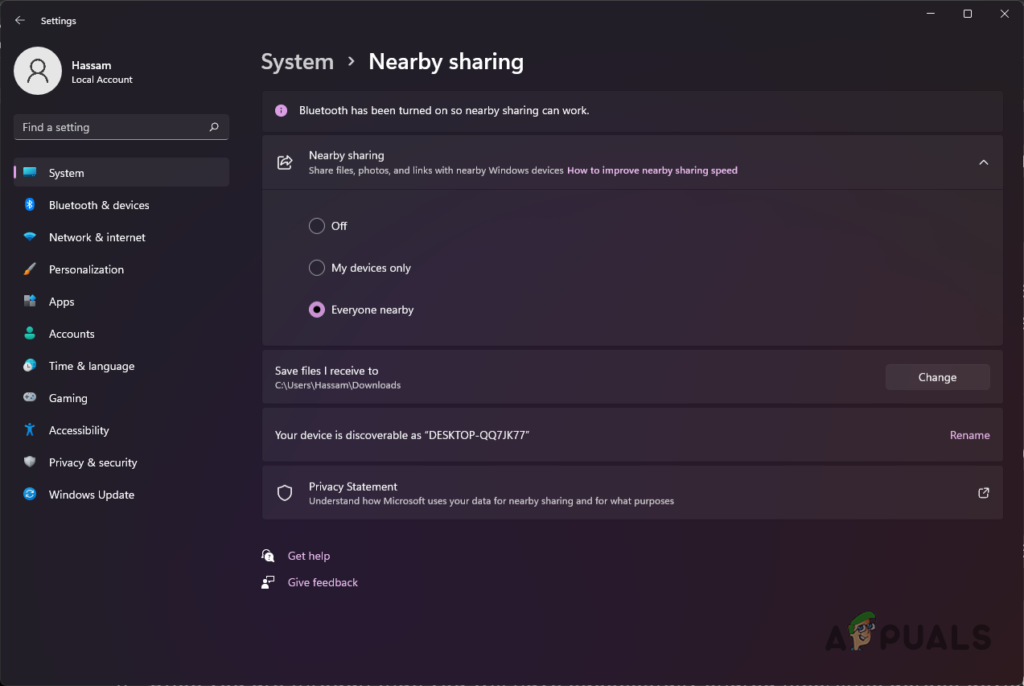This screenshot has width=1024, height=686.
Task: Click the Find a setting search box
Action: (110, 127)
